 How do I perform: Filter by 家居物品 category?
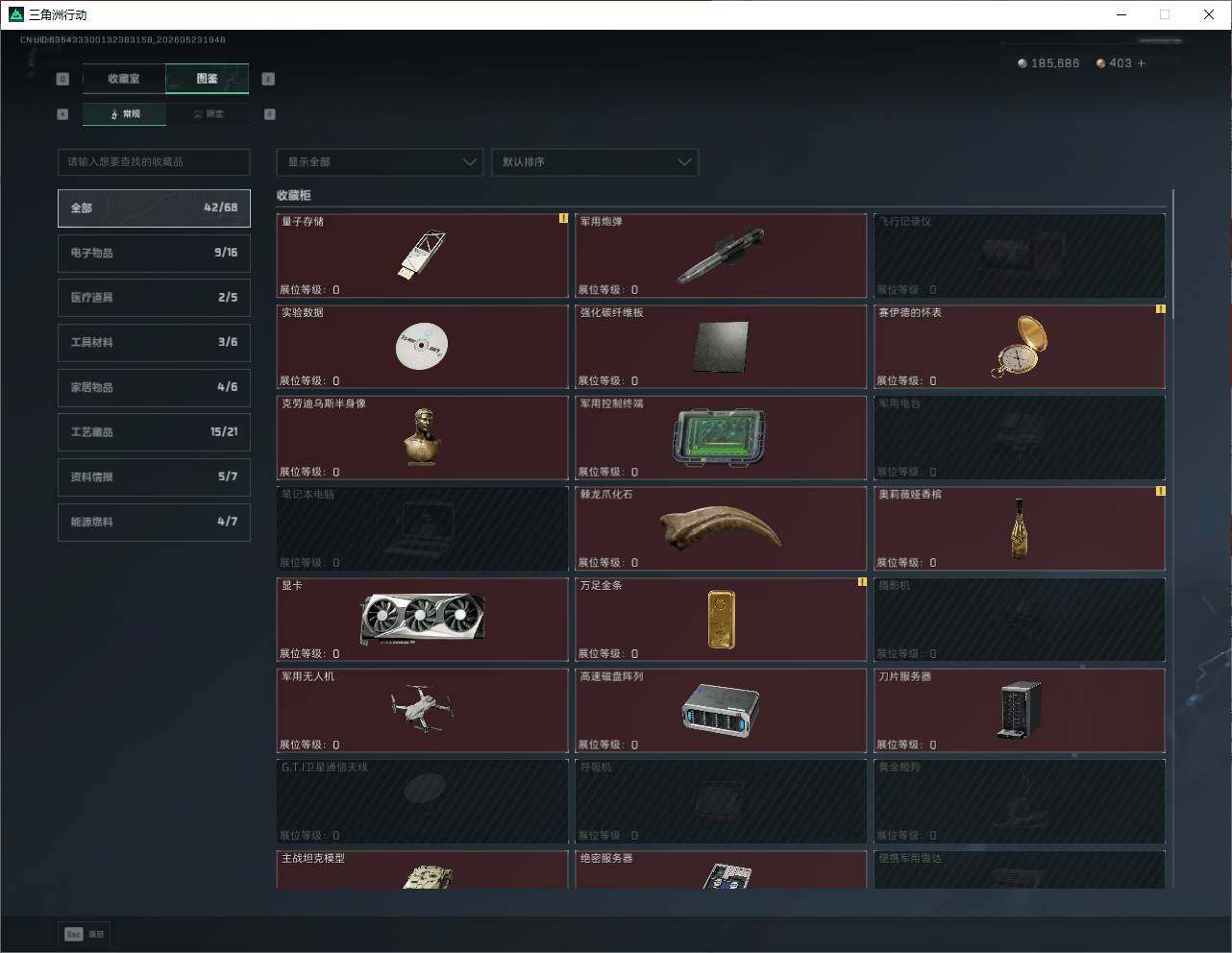point(154,387)
